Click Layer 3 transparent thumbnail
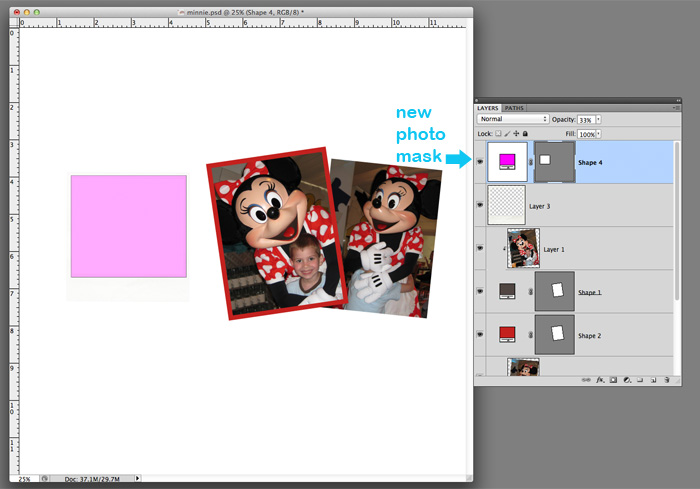Viewport: 700px width, 489px height. click(507, 205)
